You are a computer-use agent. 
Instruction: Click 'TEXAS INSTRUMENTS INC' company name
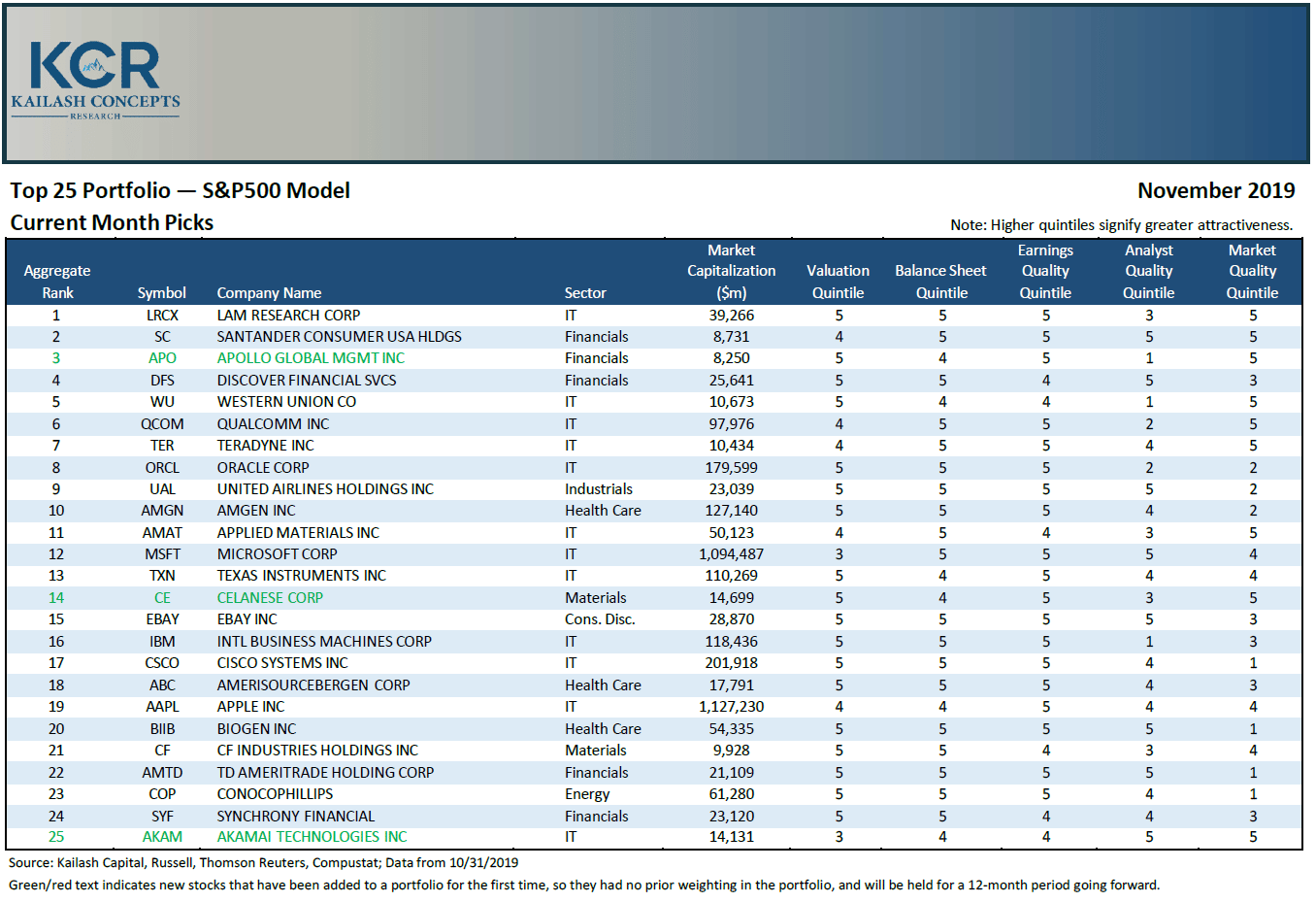click(302, 576)
